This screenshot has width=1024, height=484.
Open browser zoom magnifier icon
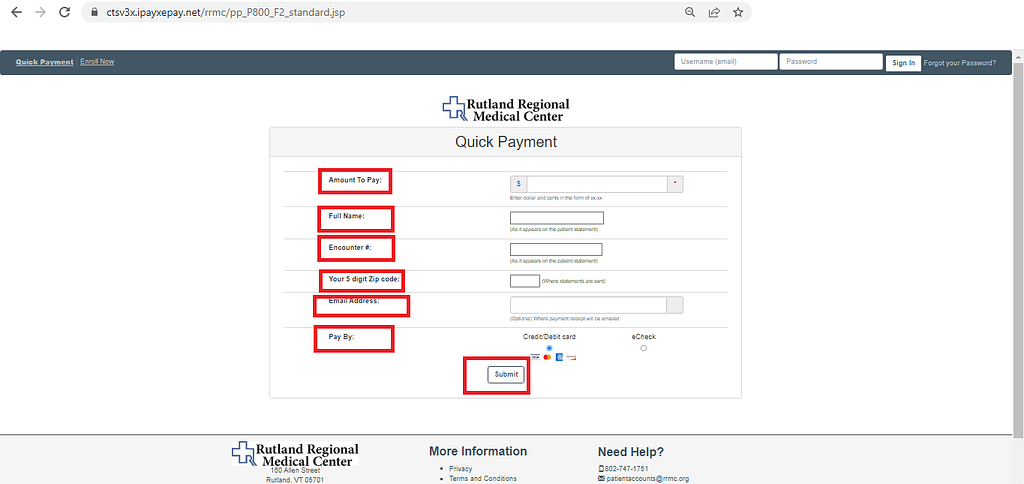690,12
